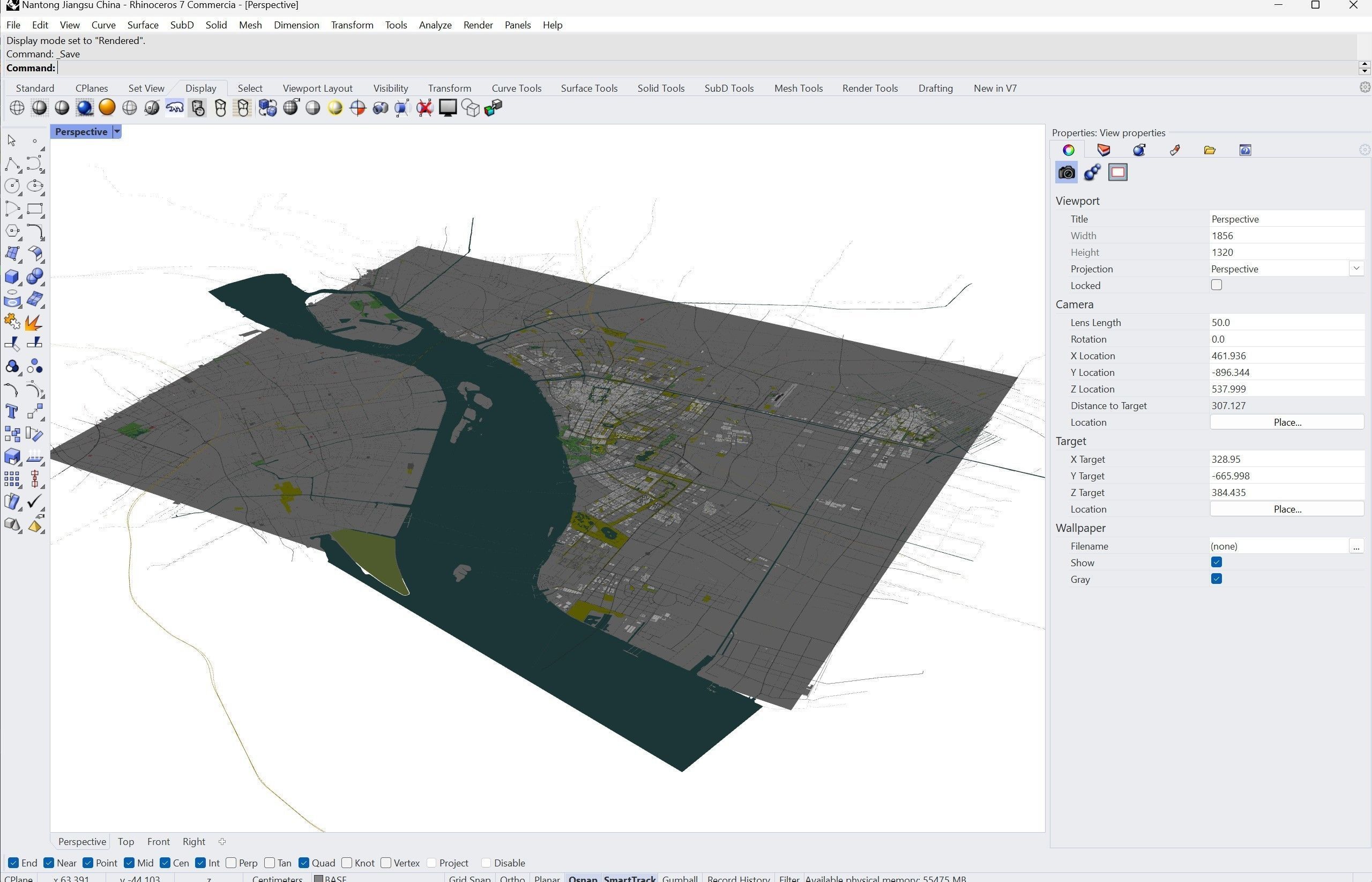Enable the Vertex osnap checkbox

pos(386,863)
